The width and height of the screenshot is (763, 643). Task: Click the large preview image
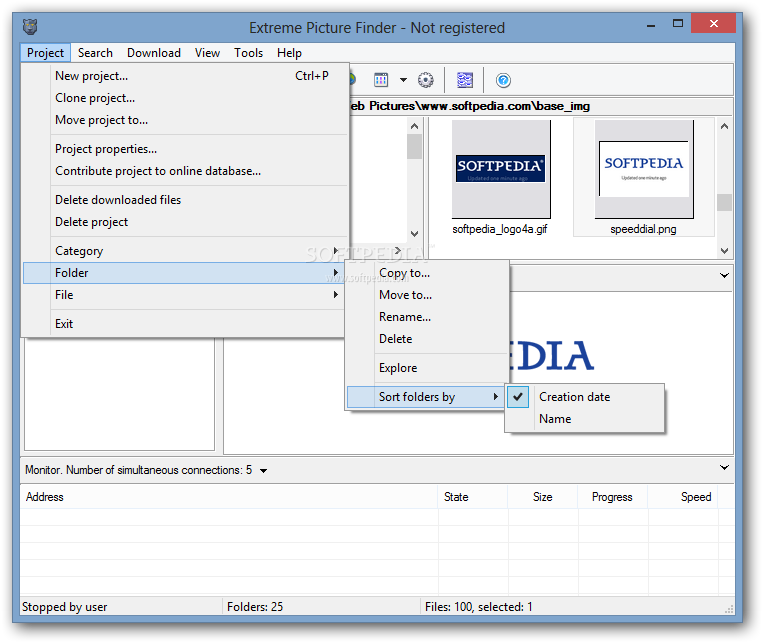click(551, 355)
